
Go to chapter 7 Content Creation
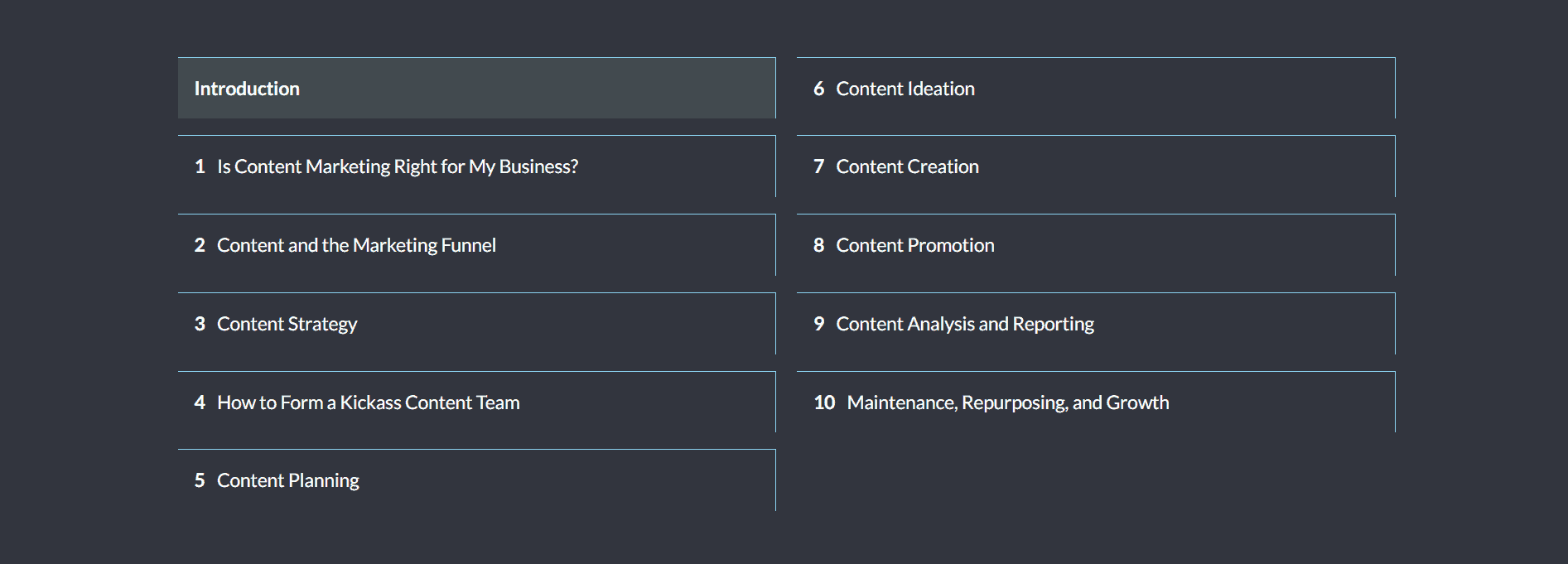(x=1096, y=166)
